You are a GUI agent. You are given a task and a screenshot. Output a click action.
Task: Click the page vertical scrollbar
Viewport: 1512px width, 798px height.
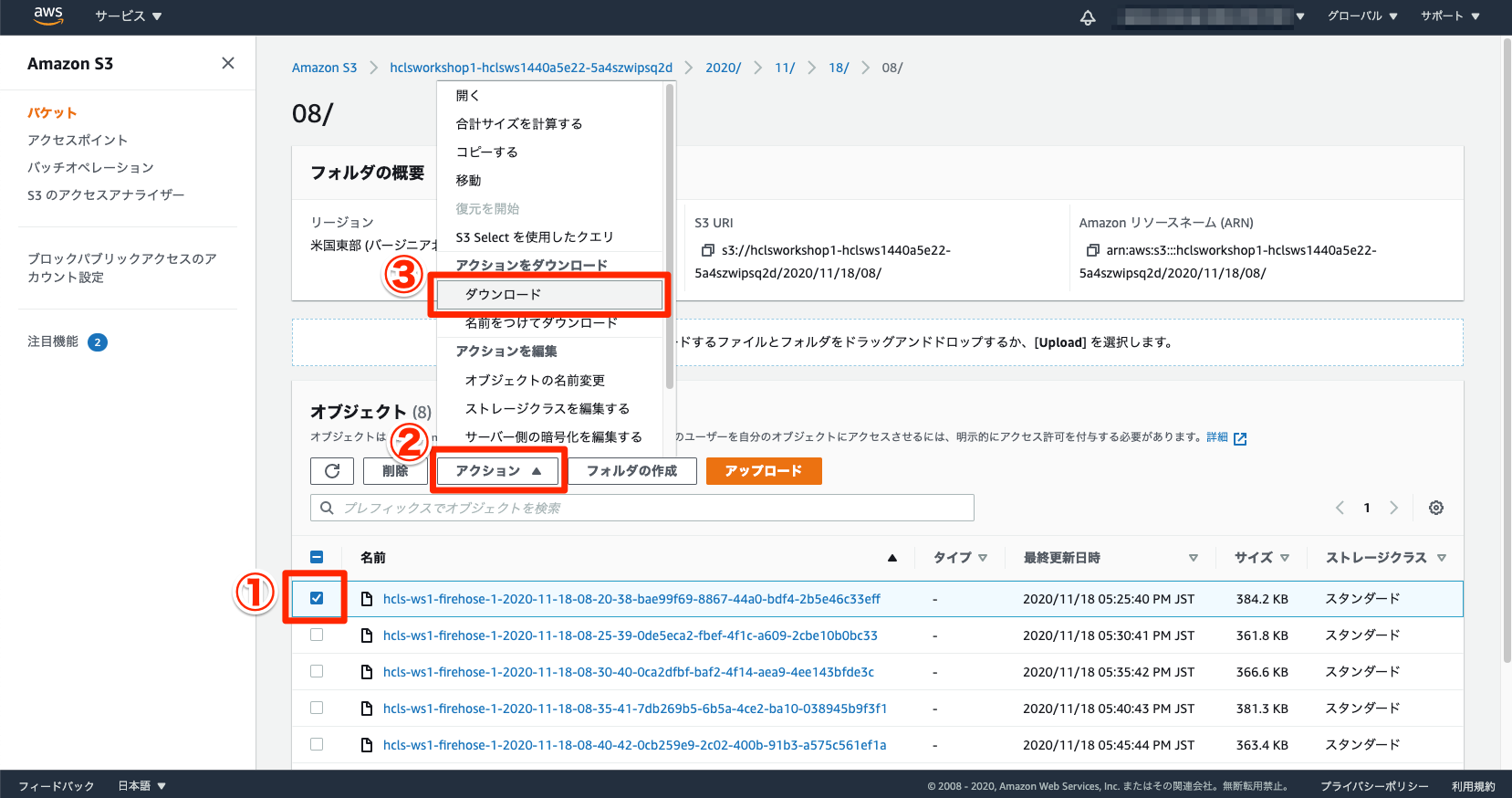click(1507, 351)
